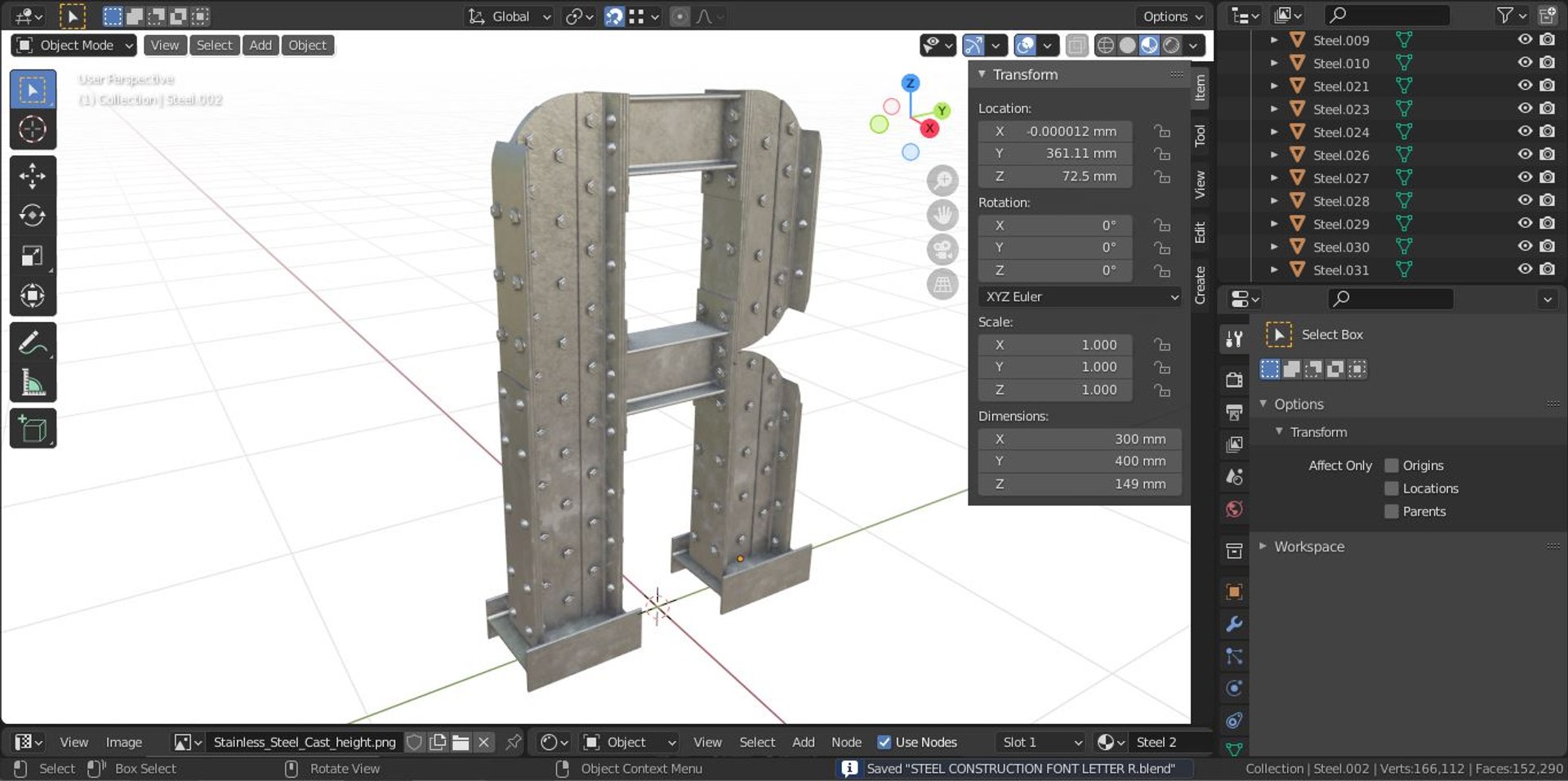Open the XYZ Euler rotation mode dropdown
The height and width of the screenshot is (781, 1568).
coord(1080,297)
